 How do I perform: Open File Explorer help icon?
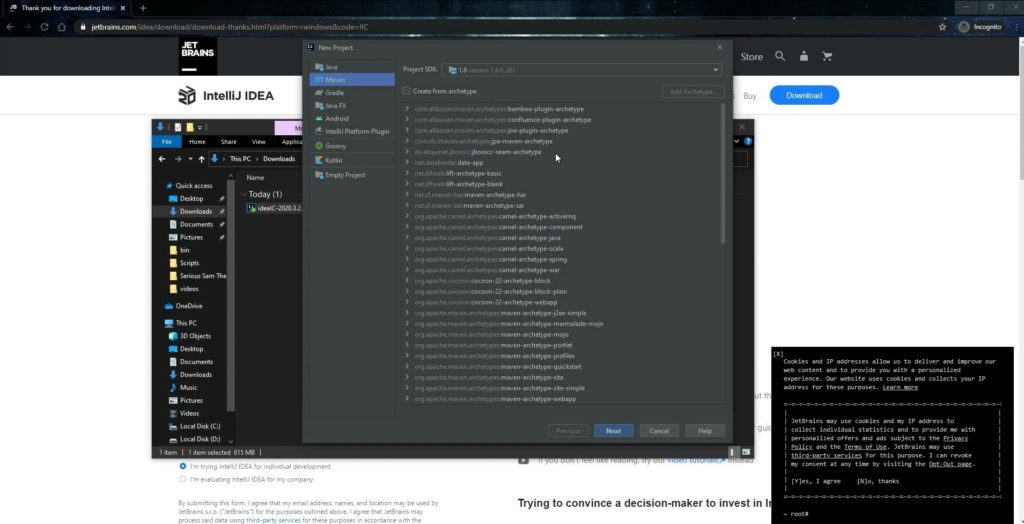coord(748,141)
